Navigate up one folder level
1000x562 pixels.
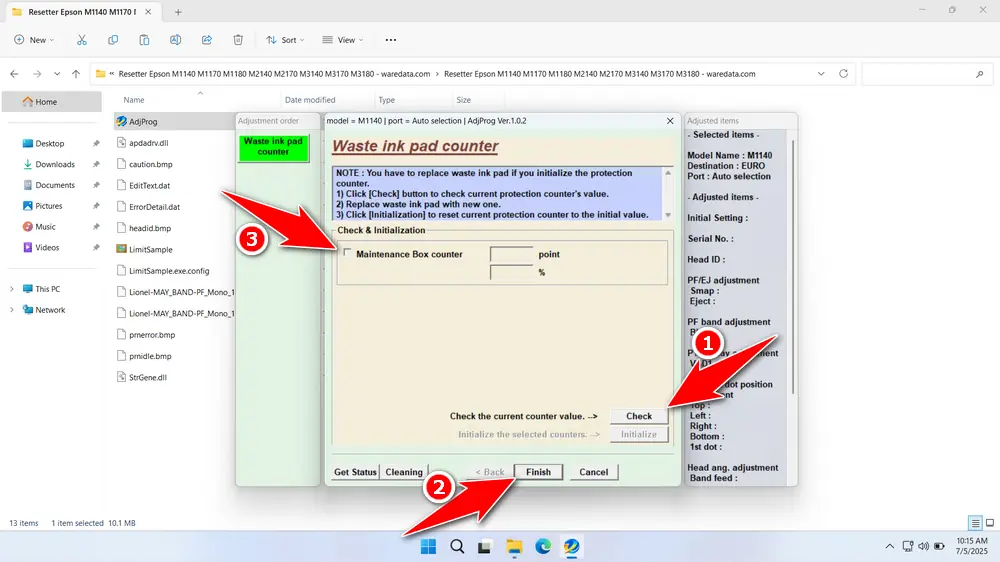point(76,74)
